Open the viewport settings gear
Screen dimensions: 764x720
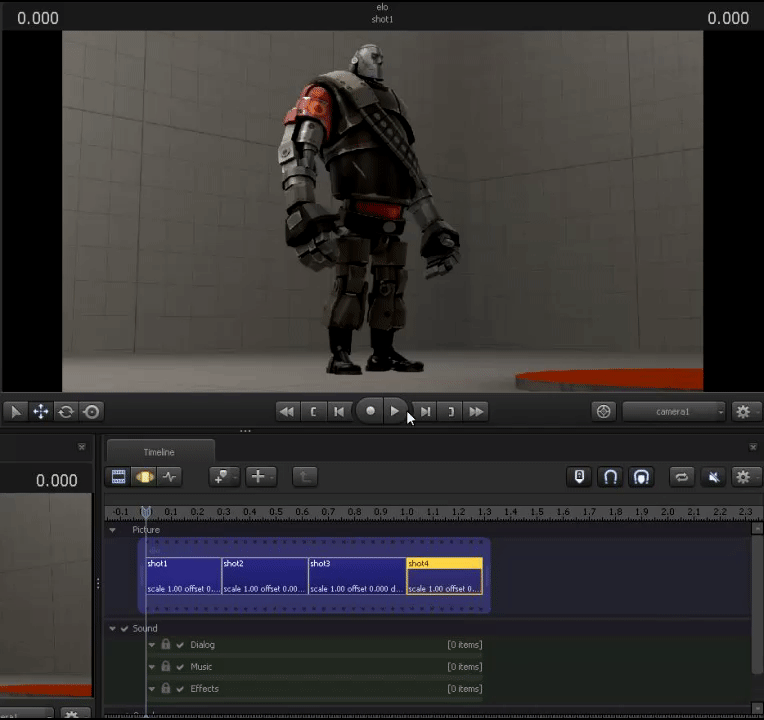click(x=742, y=411)
